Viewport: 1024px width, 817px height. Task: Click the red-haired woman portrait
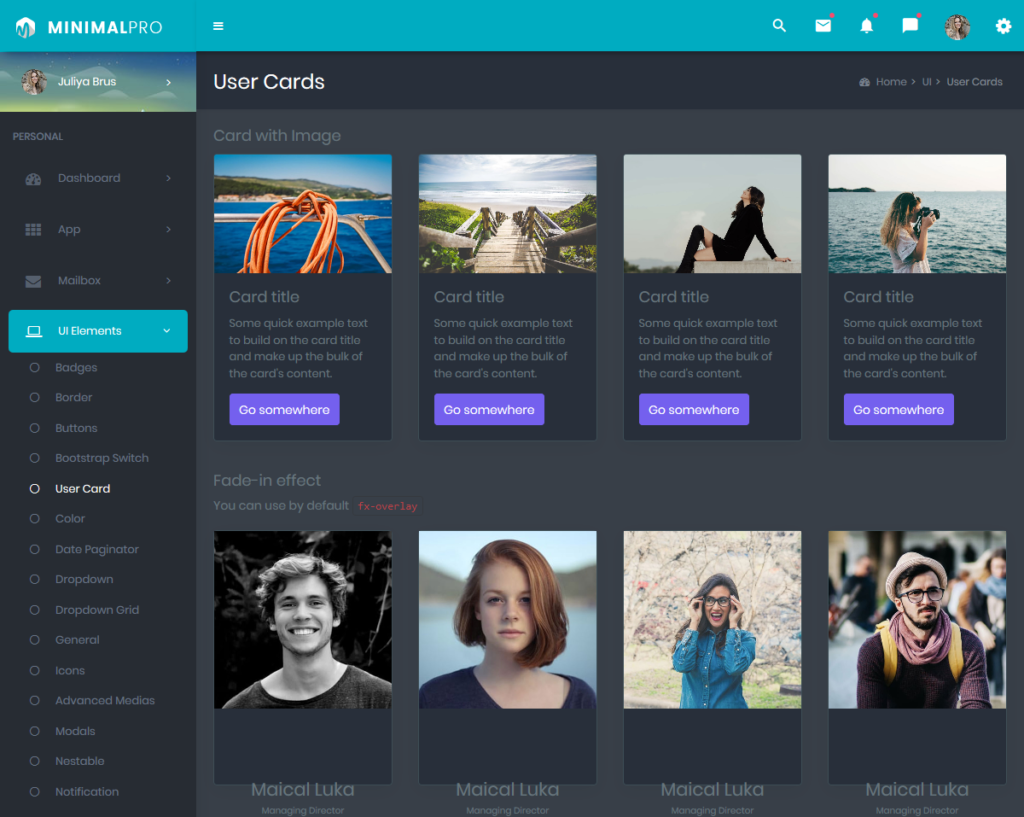pyautogui.click(x=507, y=620)
